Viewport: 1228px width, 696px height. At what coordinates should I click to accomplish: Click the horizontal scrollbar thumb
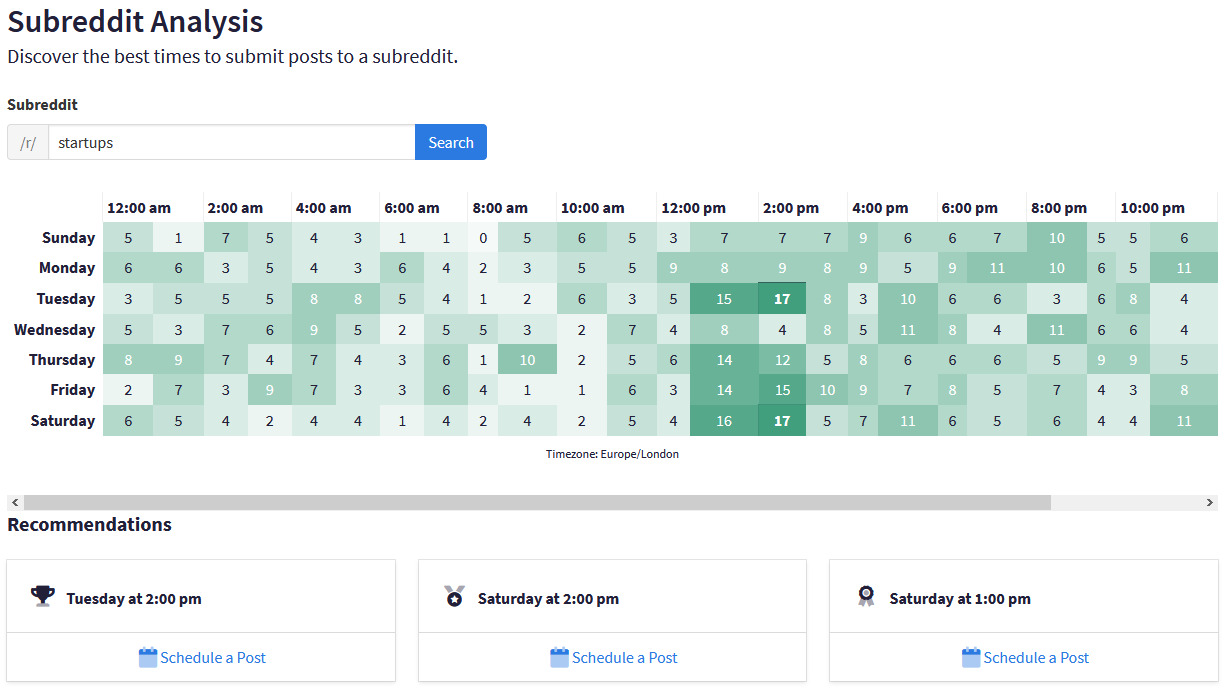click(x=537, y=502)
